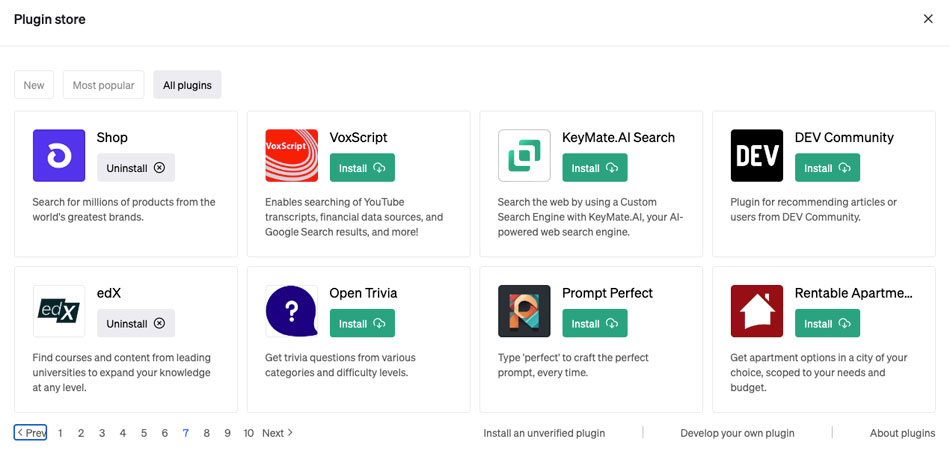Click the DEV Community logo
Image resolution: width=950 pixels, height=451 pixels.
[x=757, y=156]
